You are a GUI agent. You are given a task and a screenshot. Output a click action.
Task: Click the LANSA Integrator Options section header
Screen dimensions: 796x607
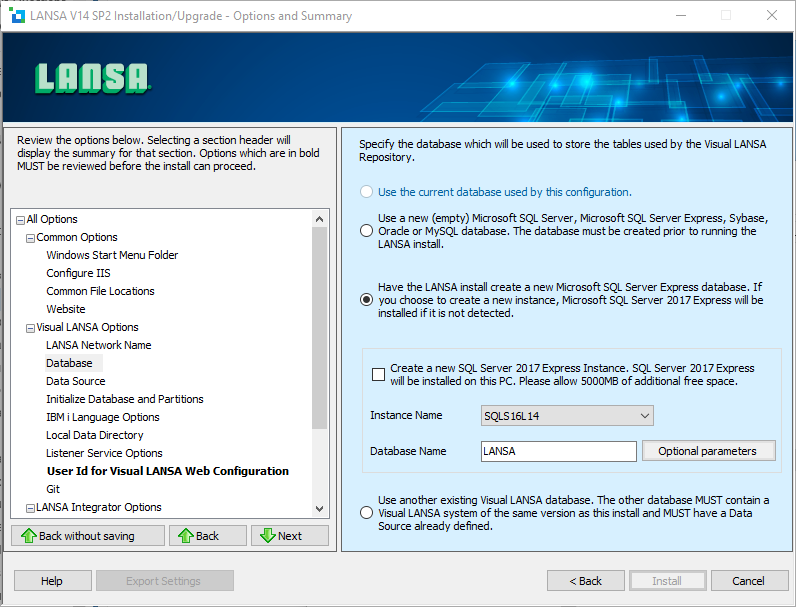click(98, 507)
